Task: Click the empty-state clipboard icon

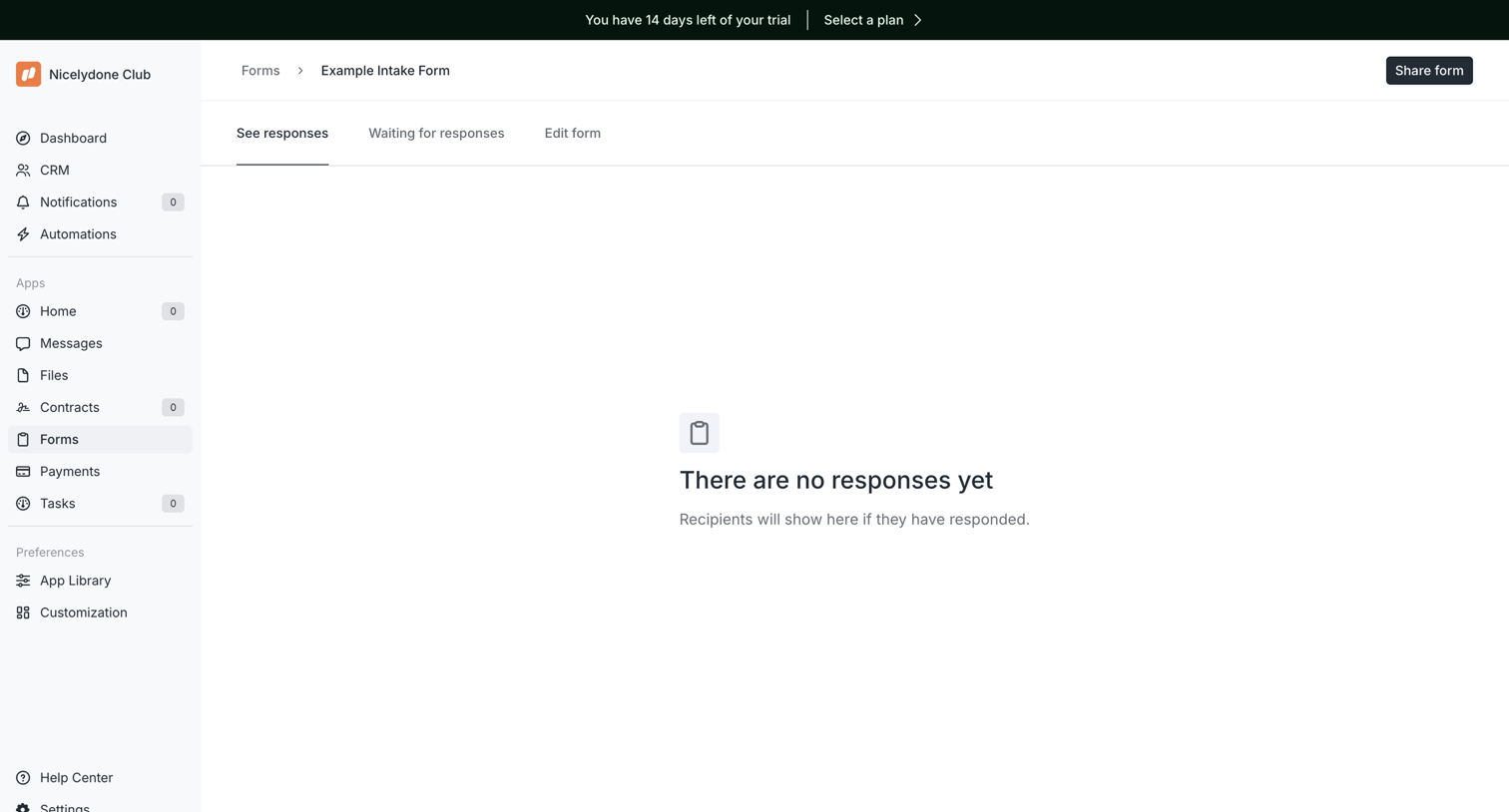Action: click(x=700, y=433)
